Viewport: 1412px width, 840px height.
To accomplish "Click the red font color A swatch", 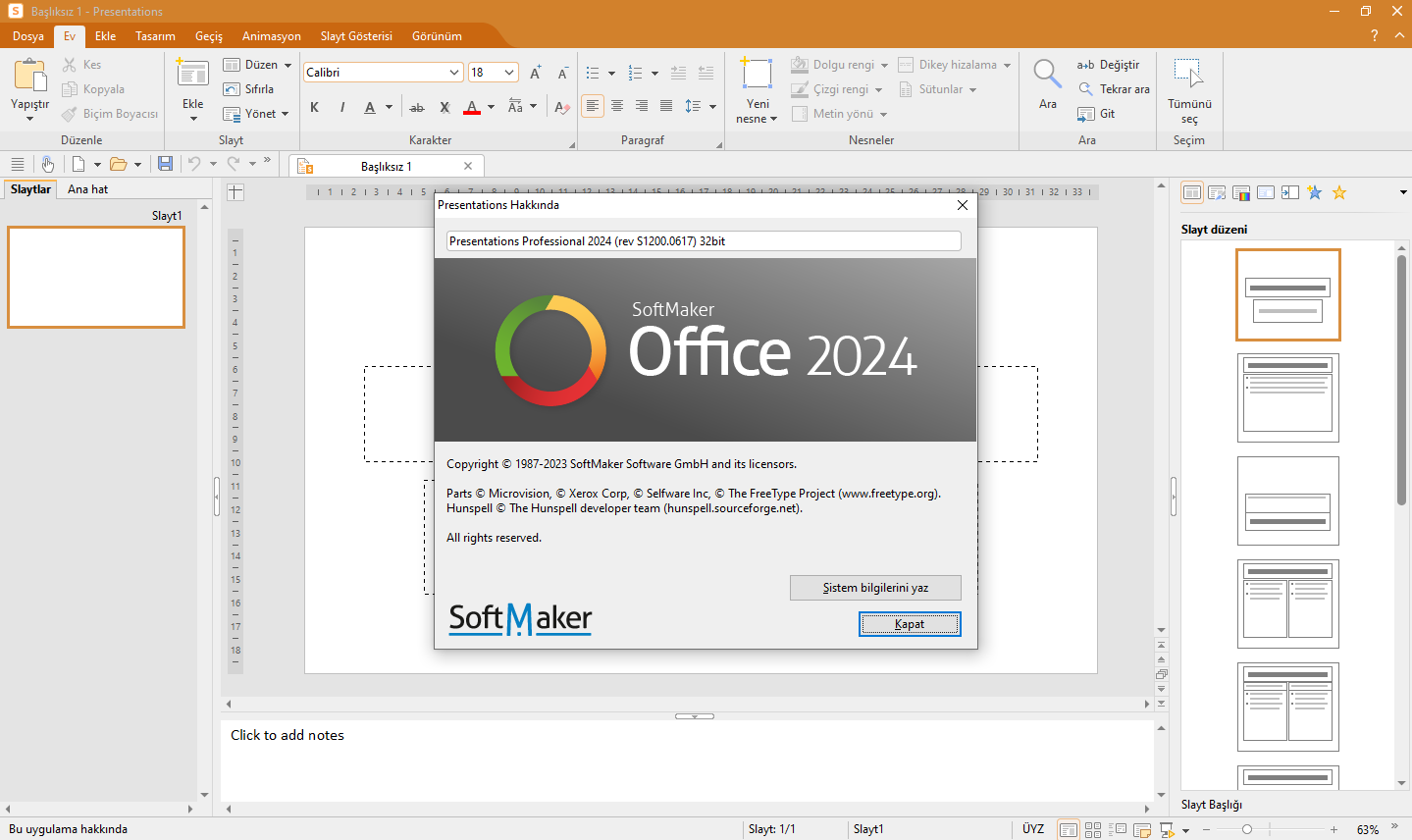I will (472, 107).
